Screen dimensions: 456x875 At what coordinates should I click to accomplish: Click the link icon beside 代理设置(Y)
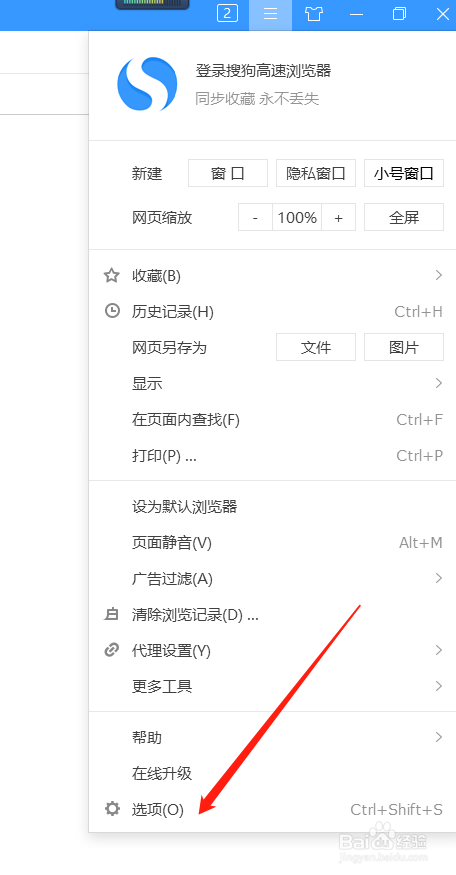pos(112,650)
